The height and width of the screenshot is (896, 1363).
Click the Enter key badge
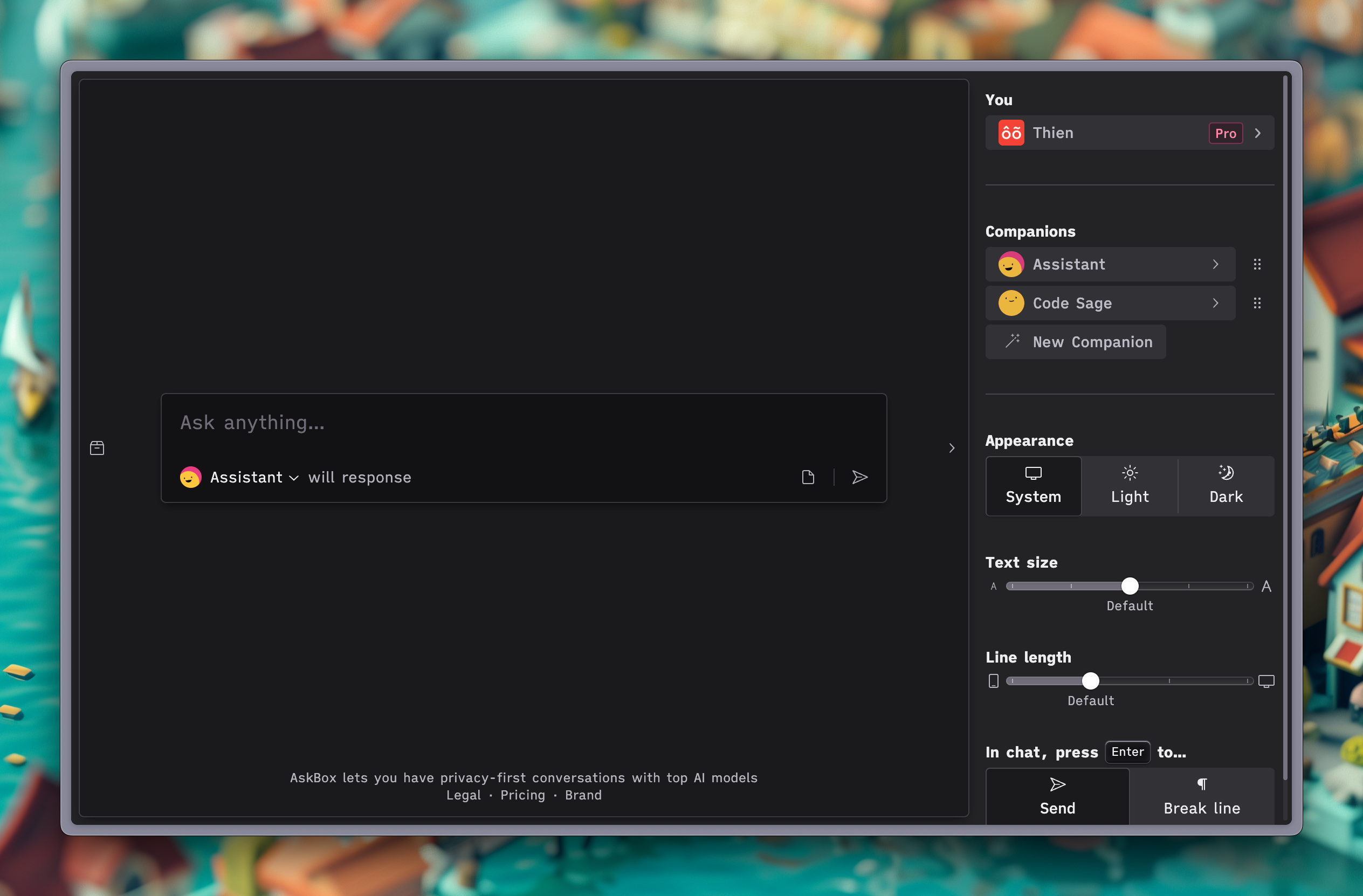(1127, 752)
